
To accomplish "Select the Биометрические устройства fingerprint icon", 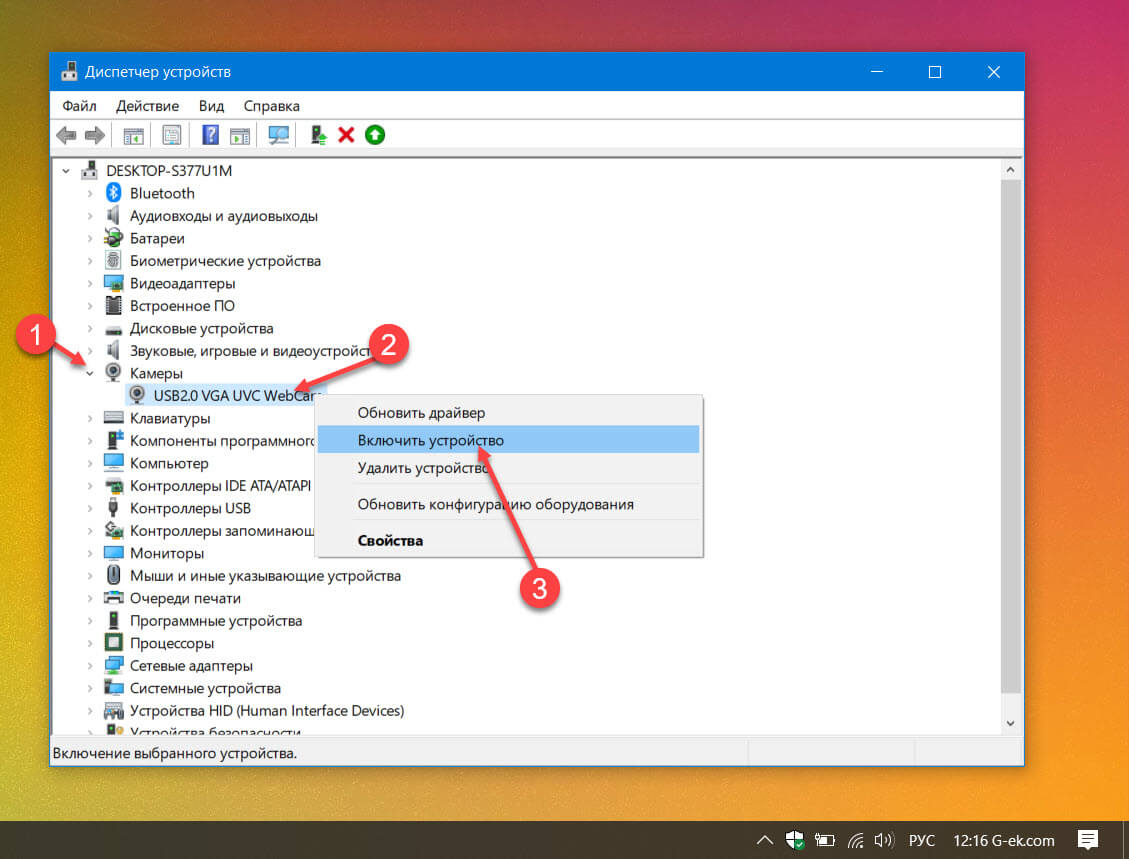I will [113, 260].
